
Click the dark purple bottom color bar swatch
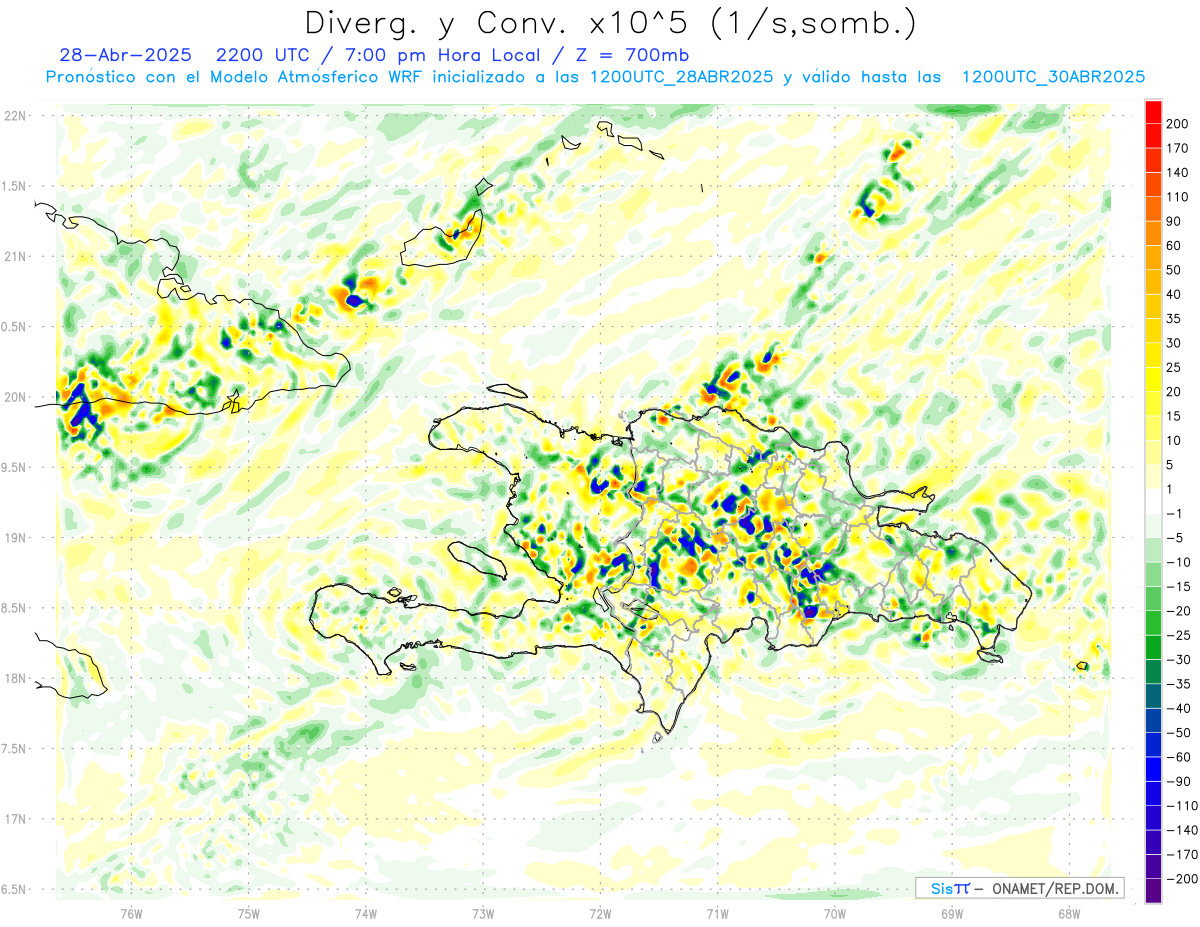click(1153, 890)
